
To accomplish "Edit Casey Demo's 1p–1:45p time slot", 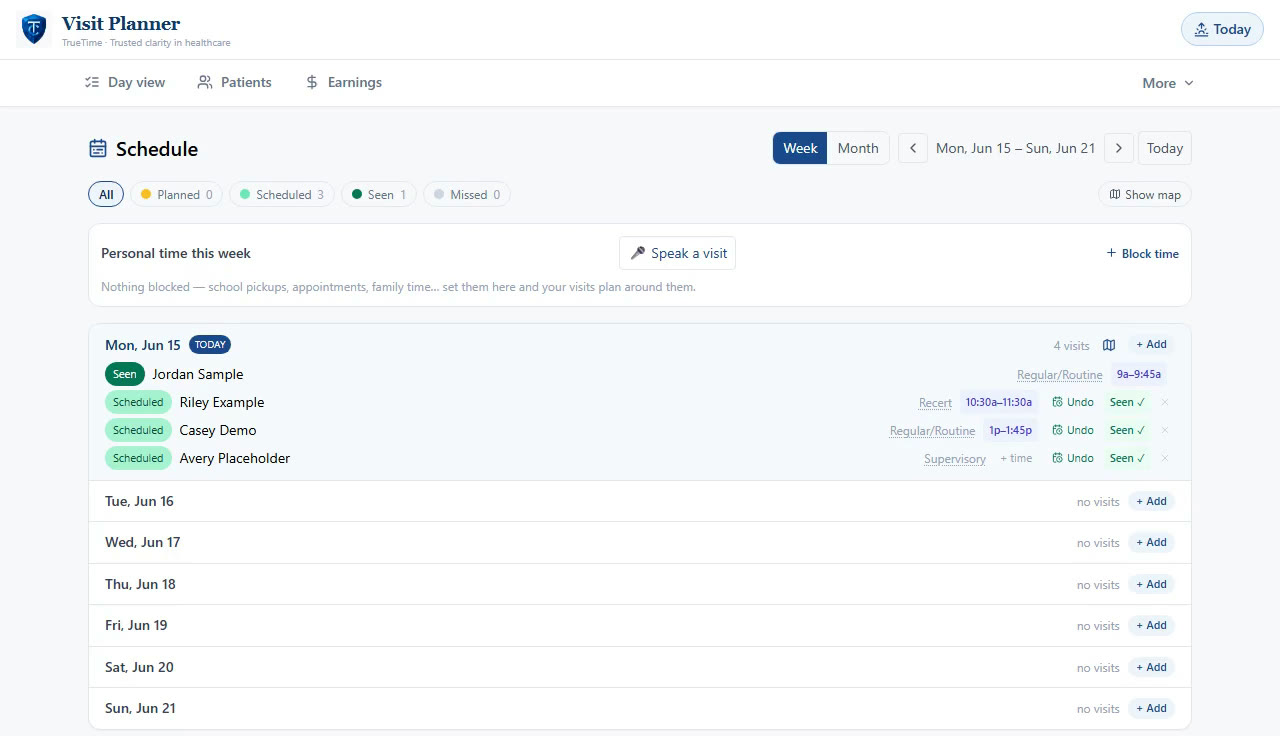I will pos(1011,430).
